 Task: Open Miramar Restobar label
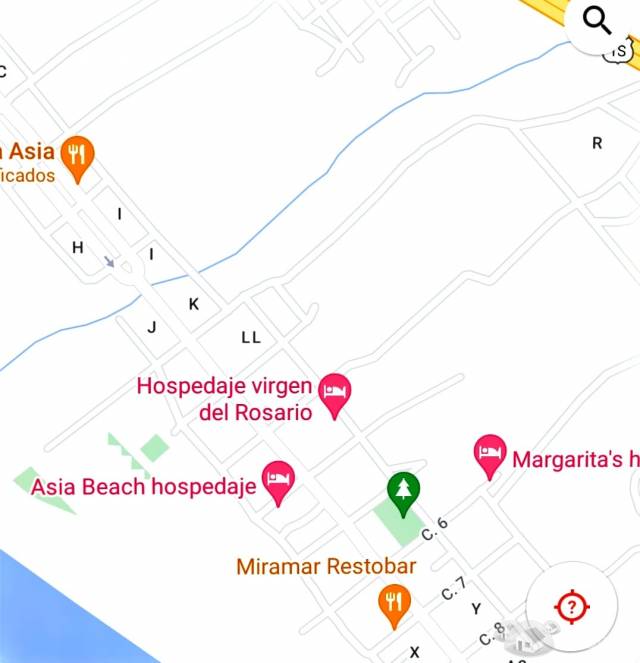pyautogui.click(x=326, y=567)
